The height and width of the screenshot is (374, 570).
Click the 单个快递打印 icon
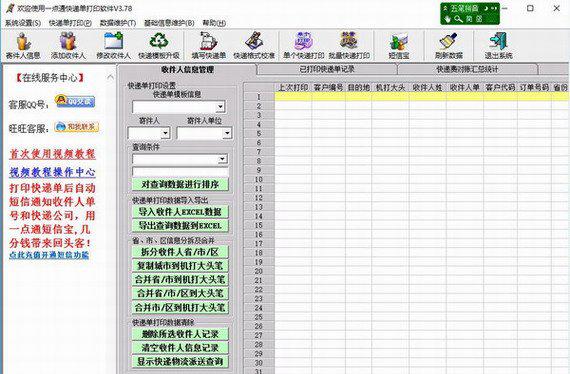[x=304, y=45]
